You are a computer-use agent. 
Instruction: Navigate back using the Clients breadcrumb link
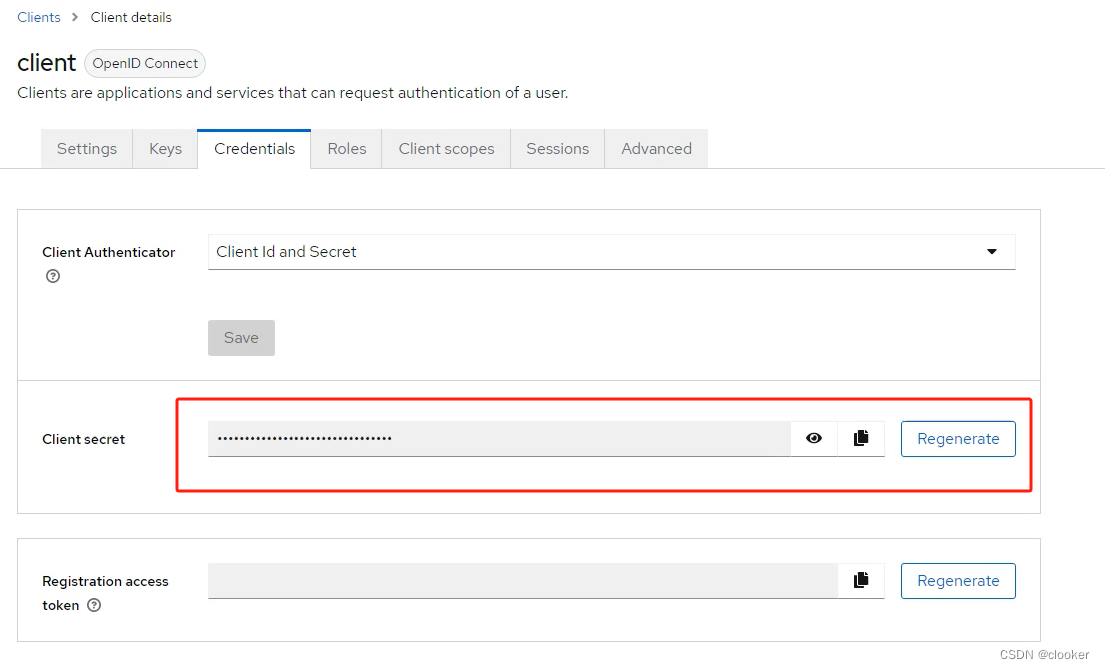coord(39,17)
